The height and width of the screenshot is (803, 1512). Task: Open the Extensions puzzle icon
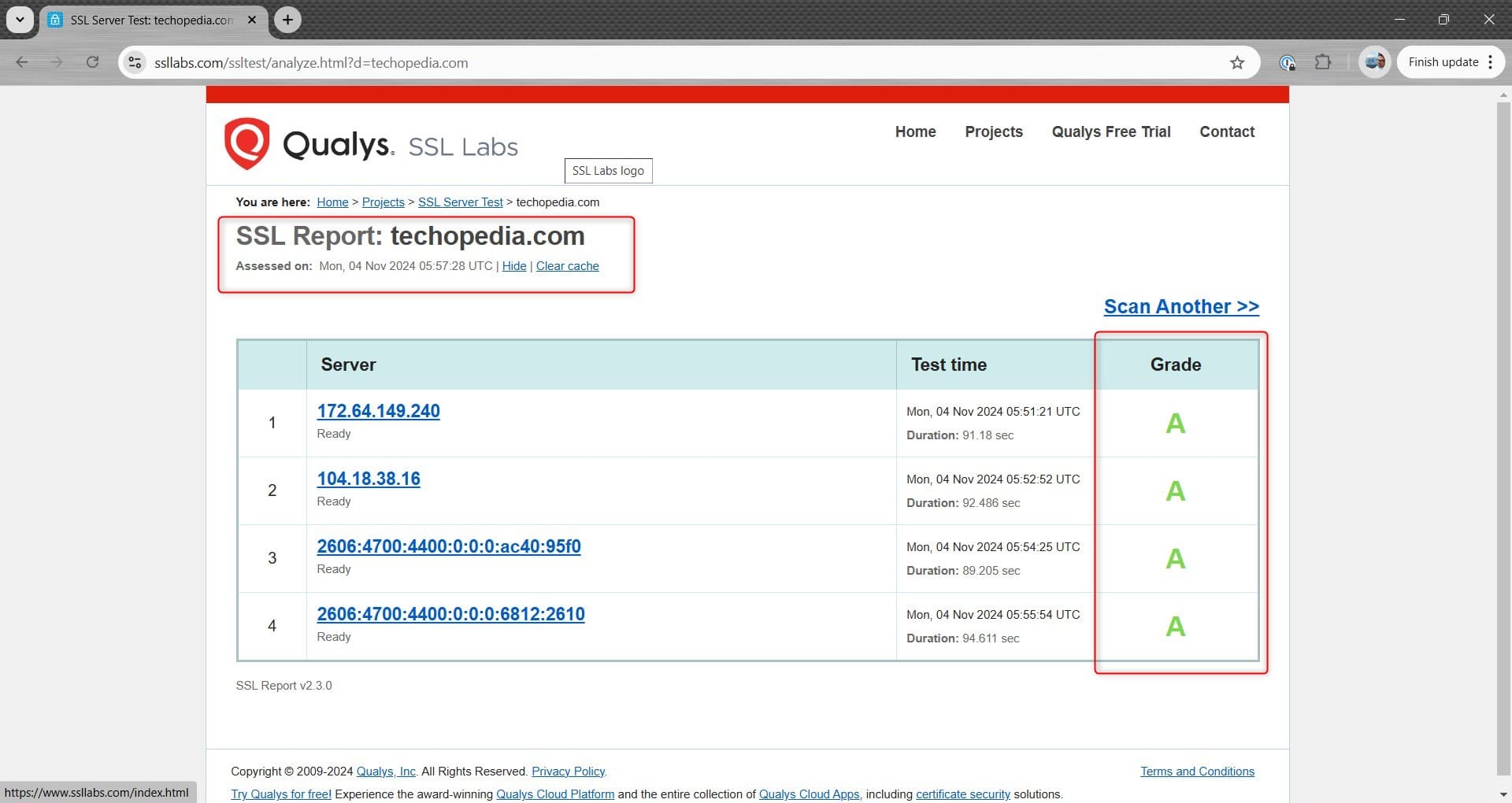point(1323,62)
